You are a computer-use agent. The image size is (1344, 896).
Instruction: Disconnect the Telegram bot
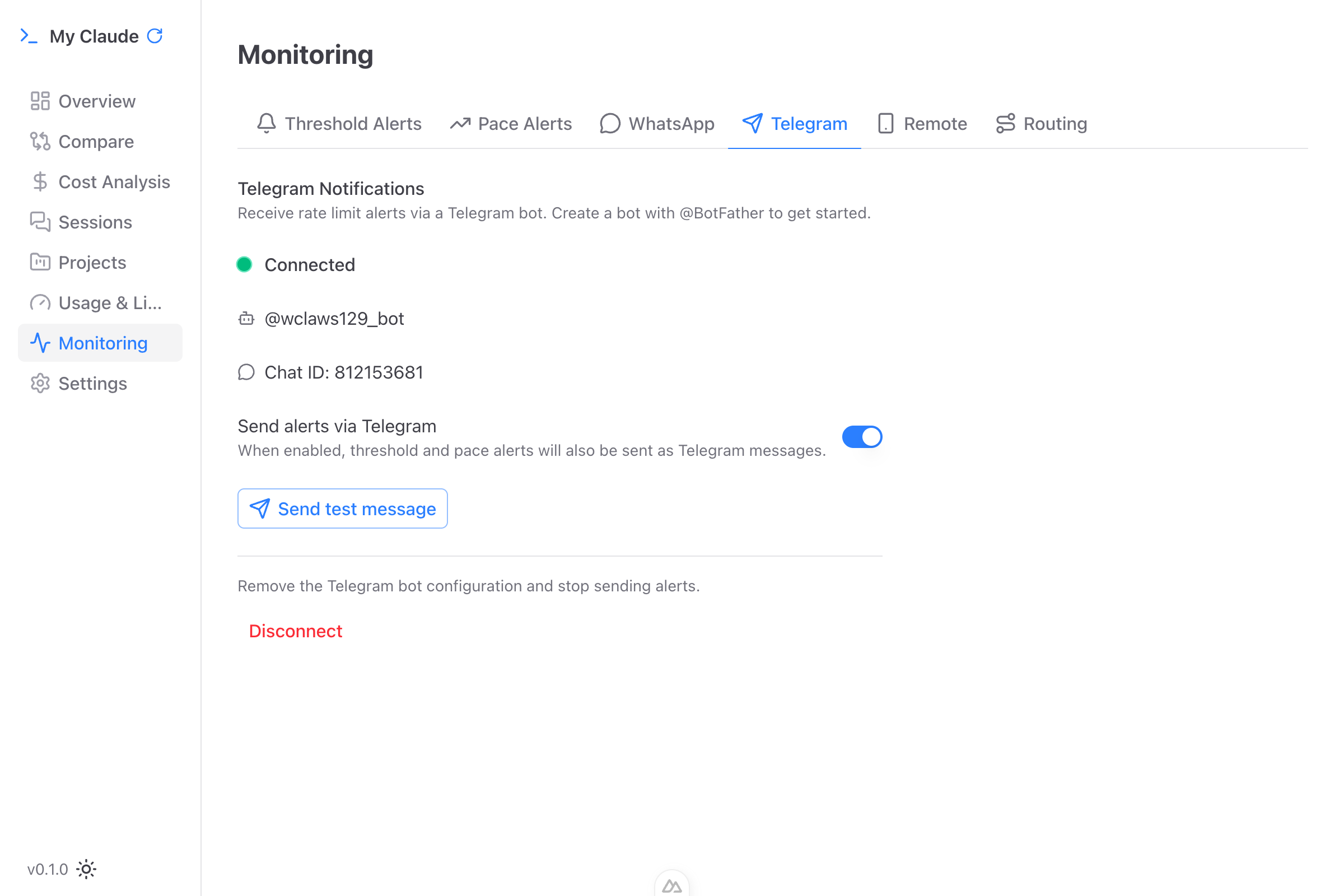pyautogui.click(x=296, y=631)
